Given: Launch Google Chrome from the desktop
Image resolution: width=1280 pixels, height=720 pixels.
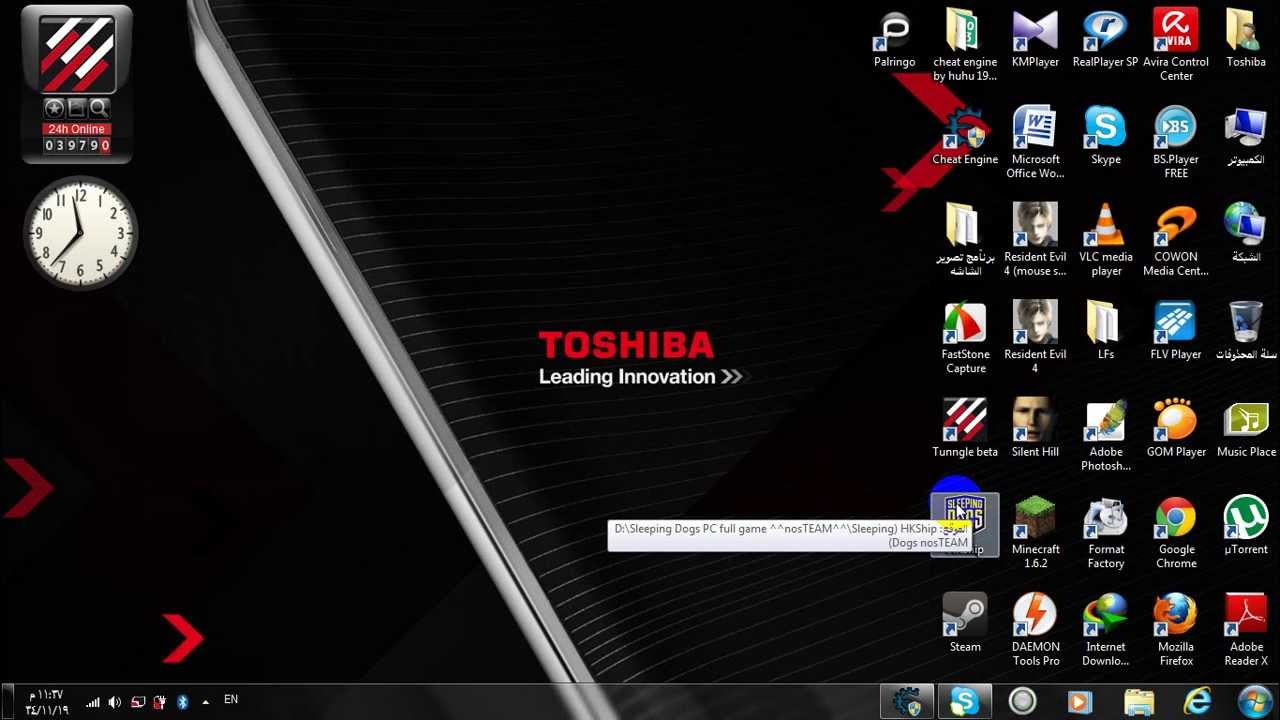Looking at the screenshot, I should coord(1176,532).
